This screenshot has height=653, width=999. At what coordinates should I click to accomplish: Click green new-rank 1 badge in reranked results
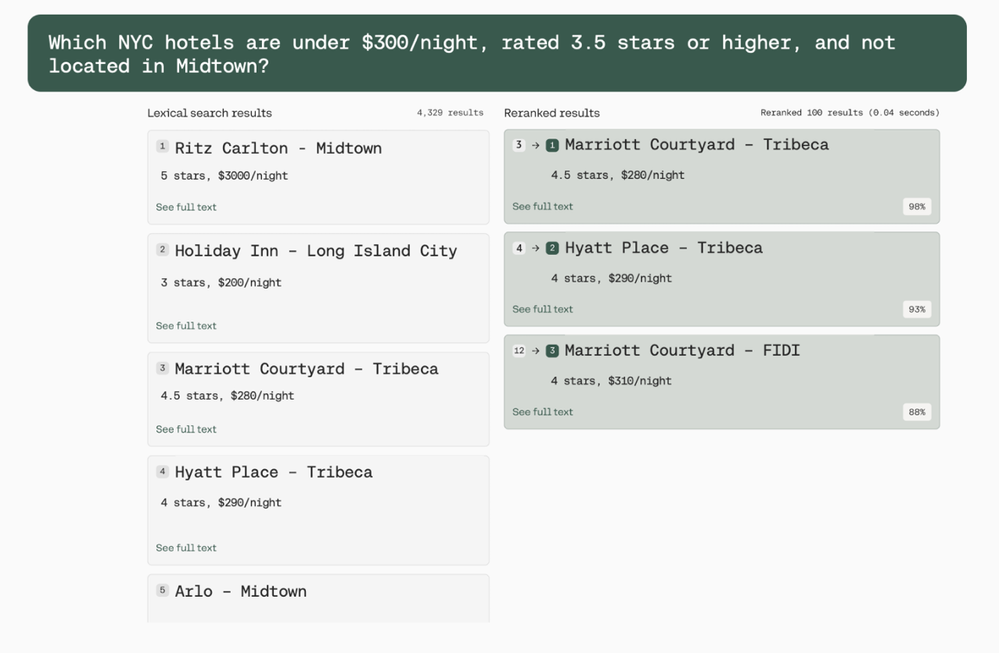(552, 145)
